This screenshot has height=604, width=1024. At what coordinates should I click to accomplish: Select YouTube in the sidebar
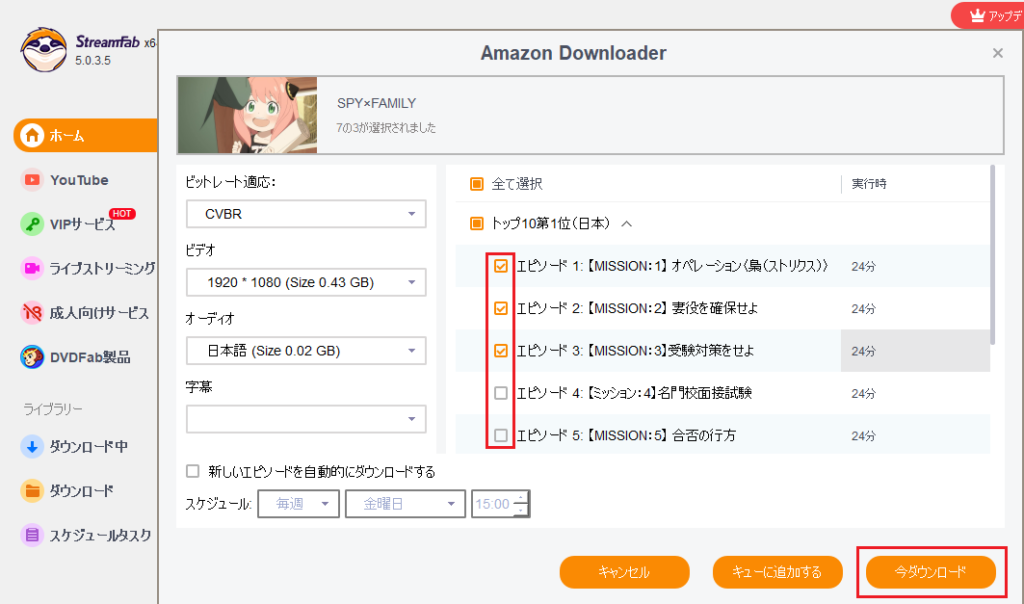(79, 180)
